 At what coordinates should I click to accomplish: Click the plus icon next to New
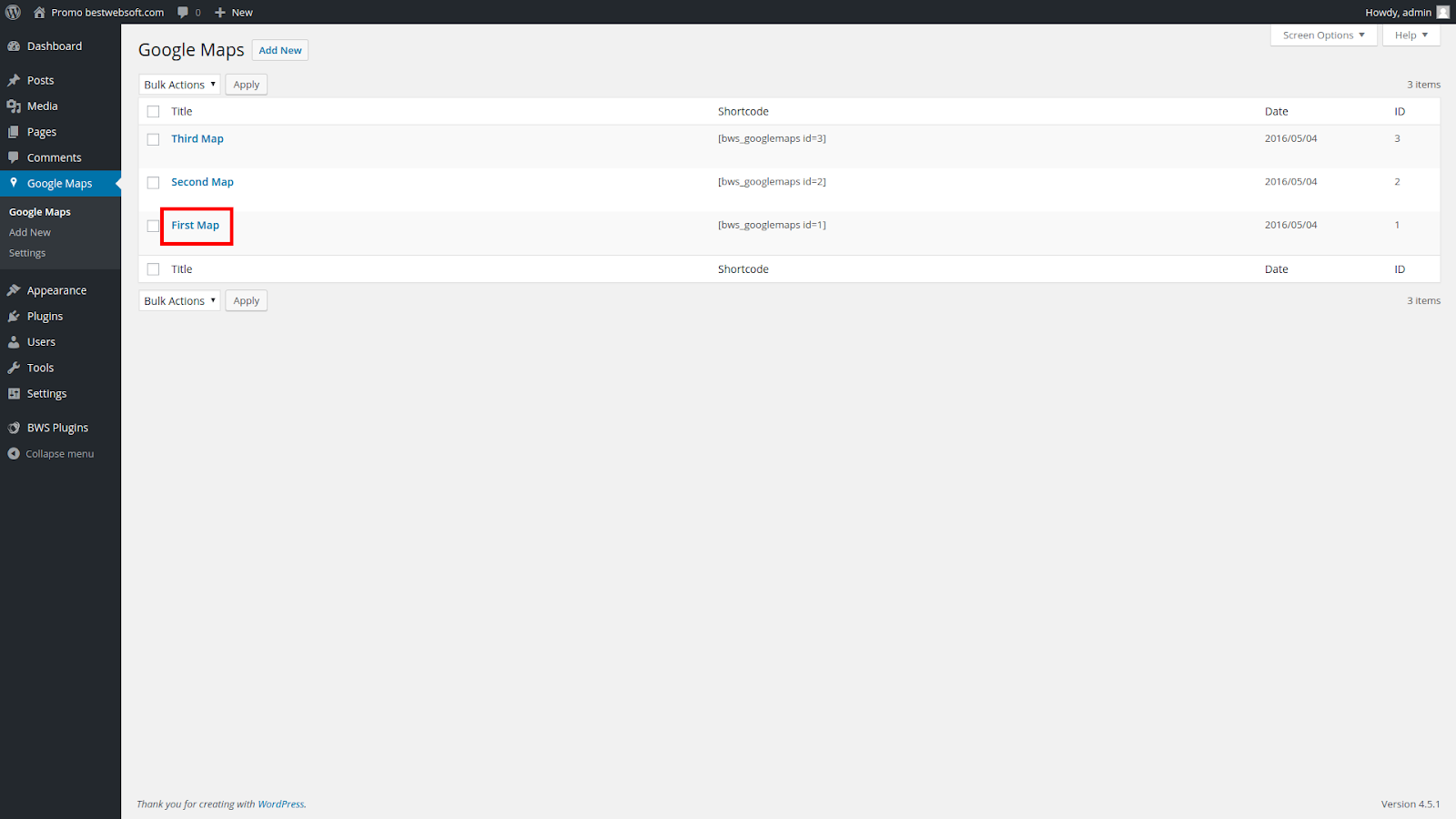pyautogui.click(x=220, y=13)
